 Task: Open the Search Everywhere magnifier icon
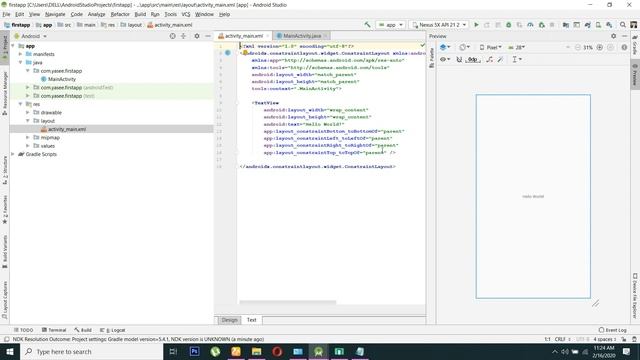pos(623,25)
